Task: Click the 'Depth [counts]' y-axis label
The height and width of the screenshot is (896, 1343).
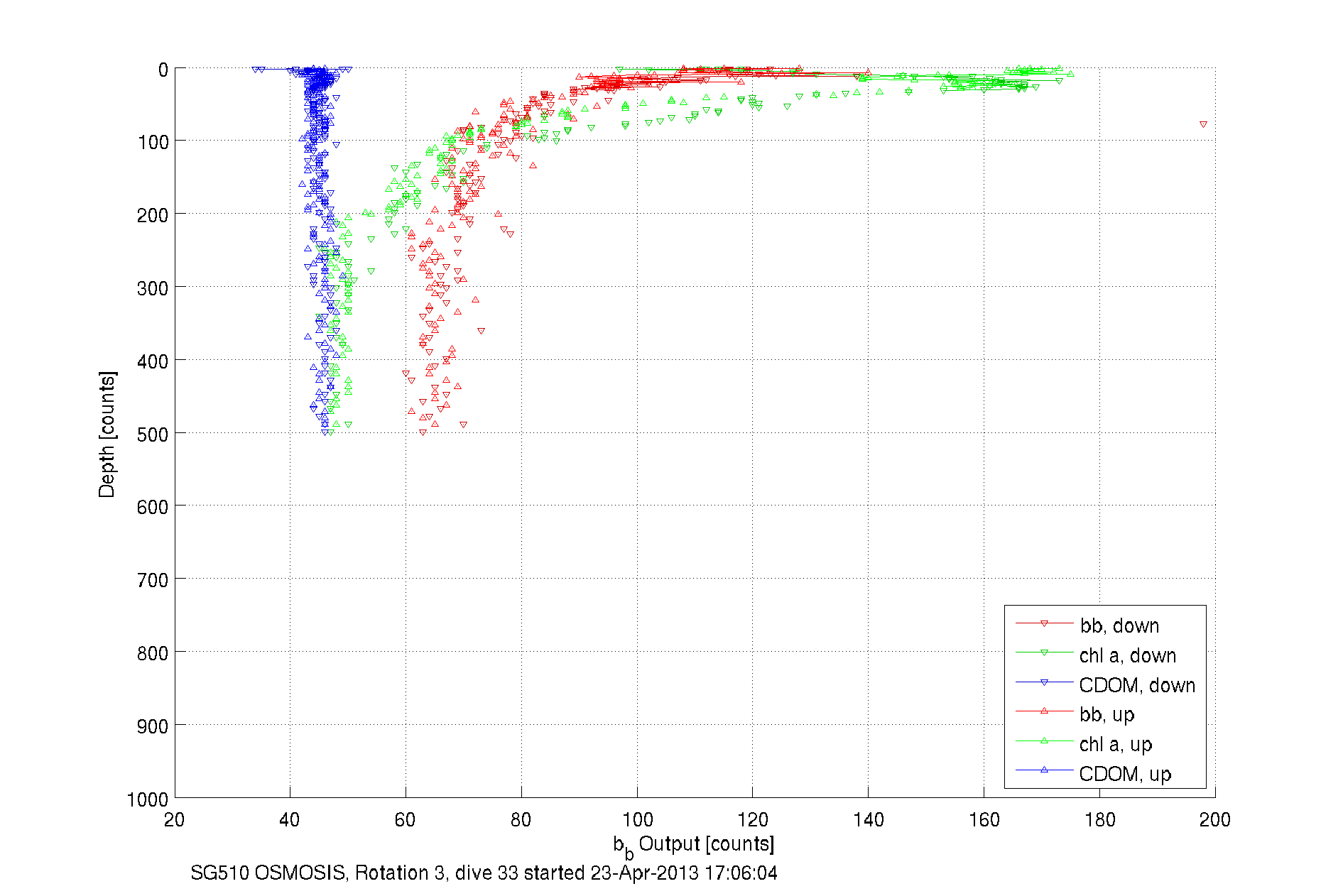Action: tap(107, 434)
